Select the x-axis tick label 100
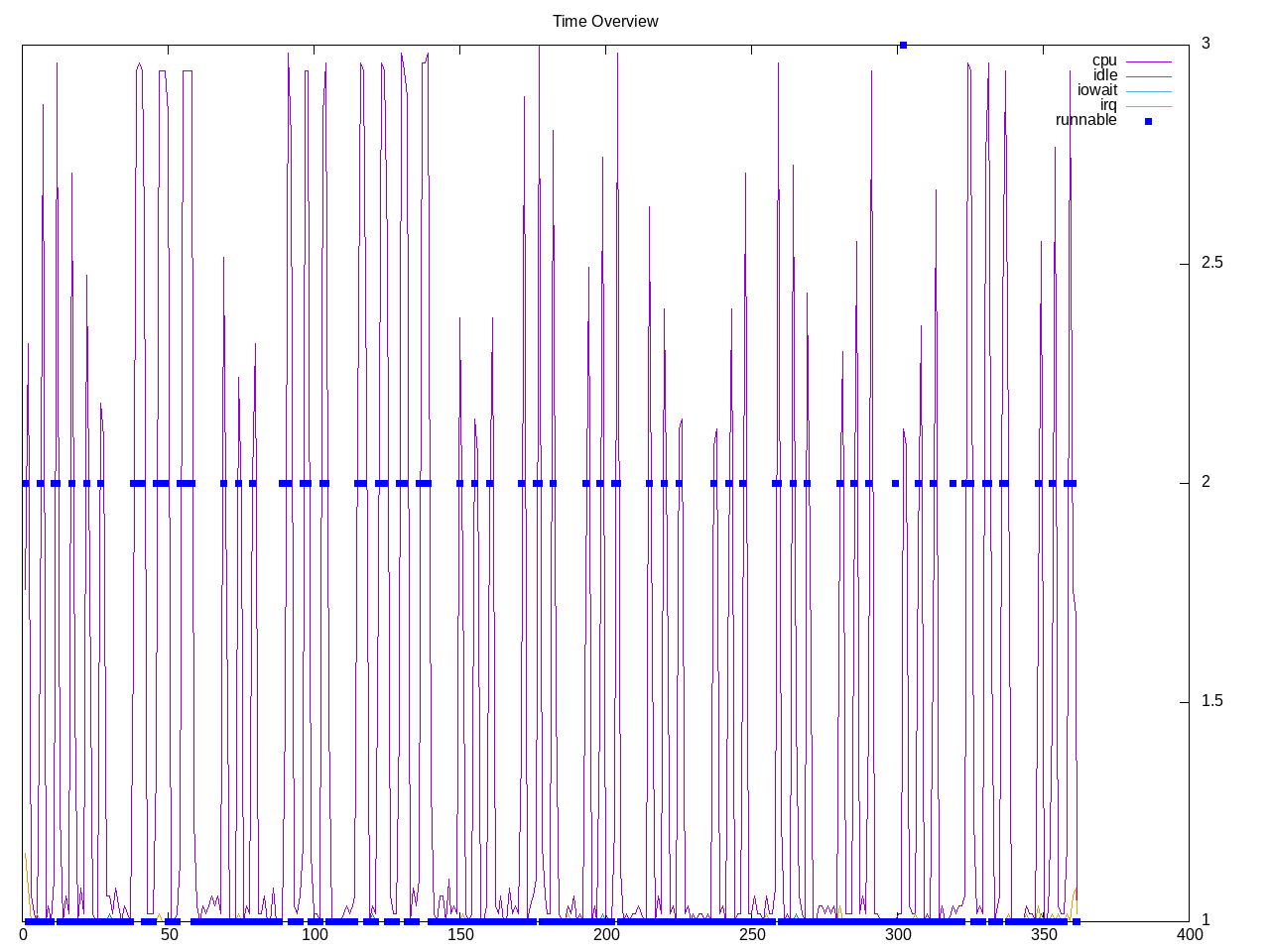 [x=315, y=934]
